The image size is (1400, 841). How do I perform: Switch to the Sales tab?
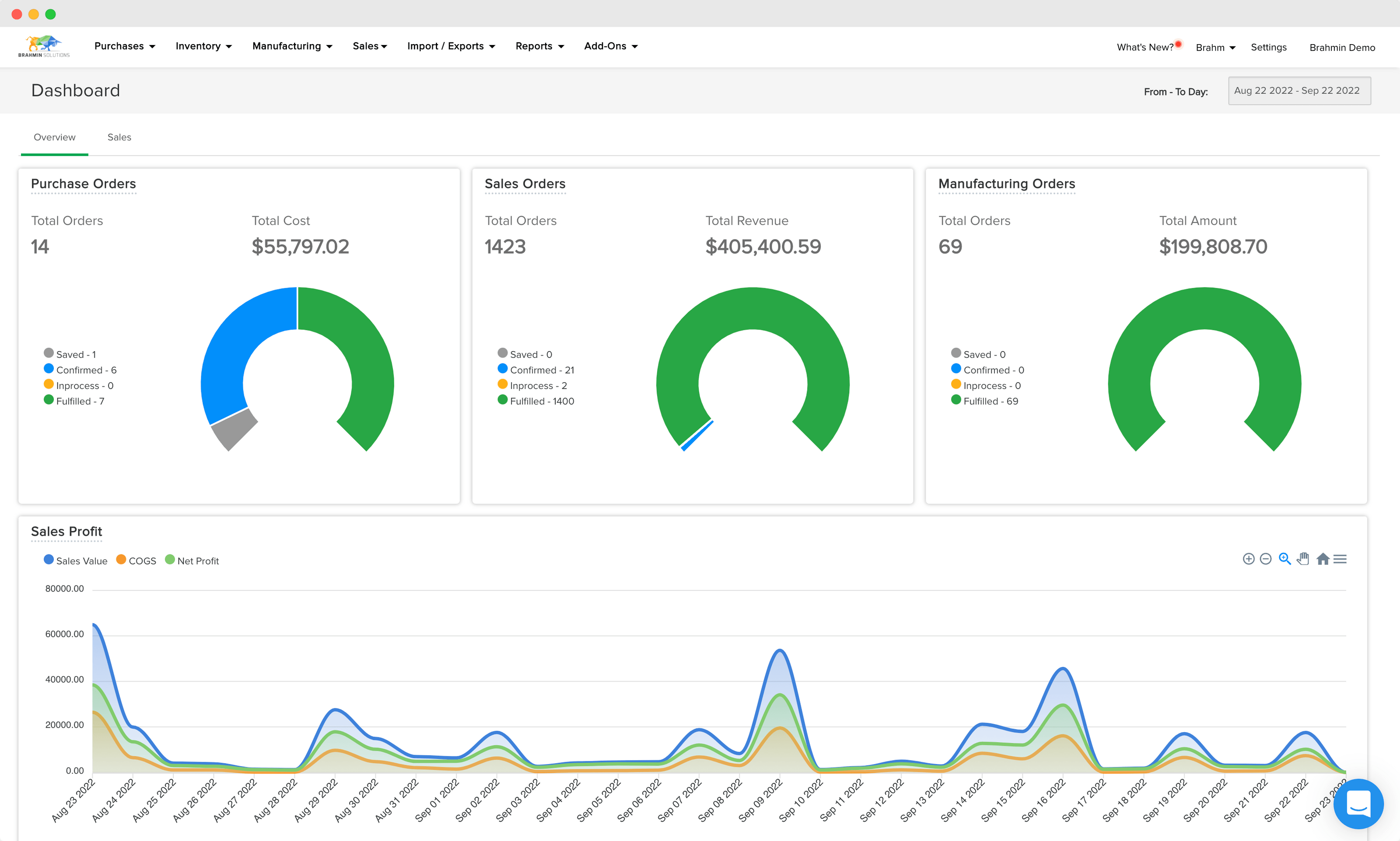pos(119,137)
